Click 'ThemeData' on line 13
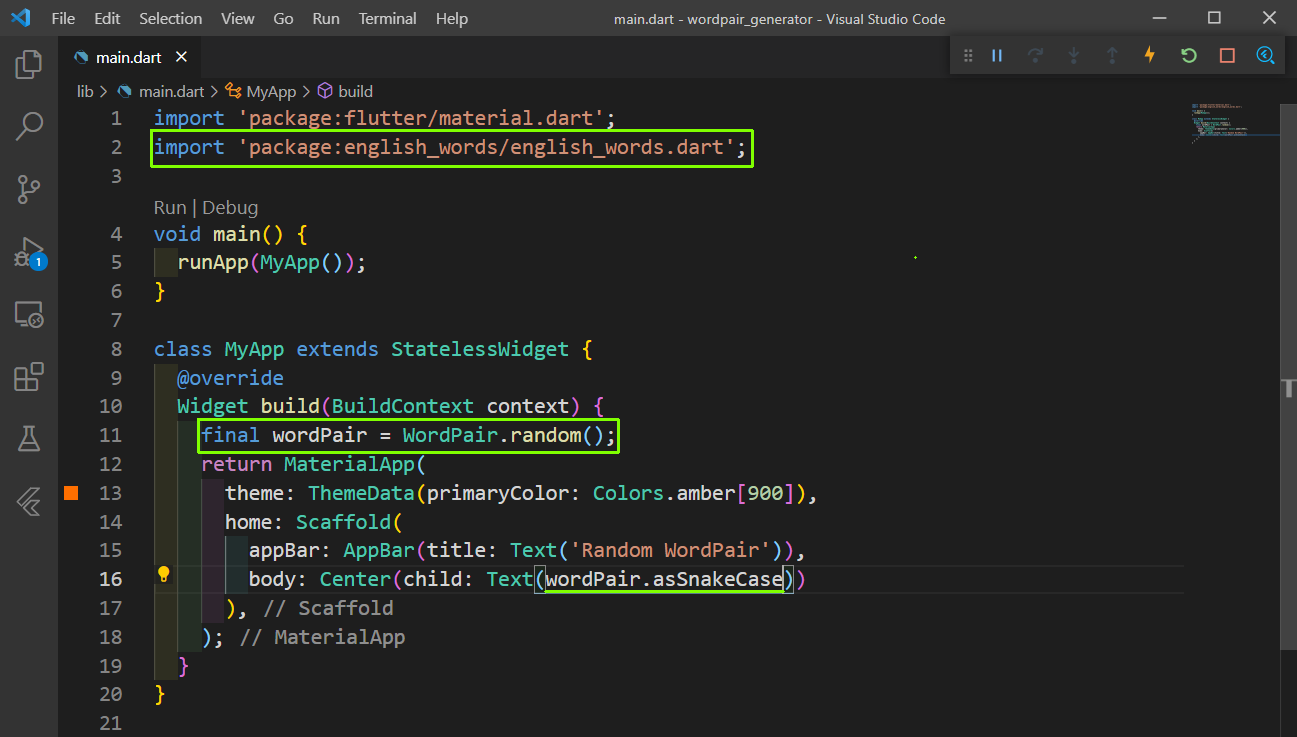The image size is (1297, 737). click(361, 493)
